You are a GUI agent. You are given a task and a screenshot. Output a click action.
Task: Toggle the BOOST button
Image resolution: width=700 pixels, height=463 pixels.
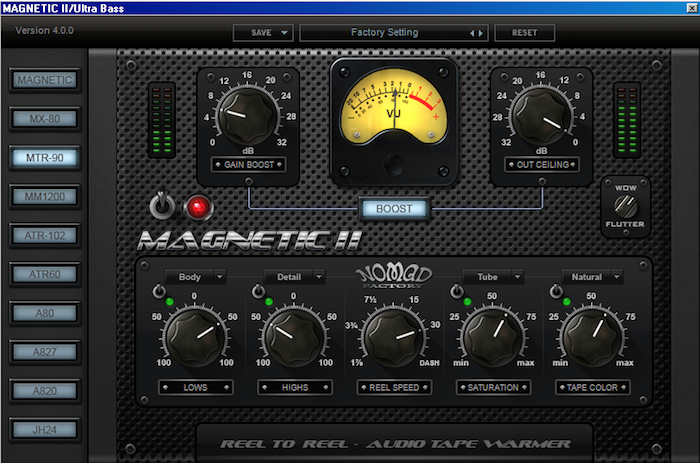click(x=394, y=209)
